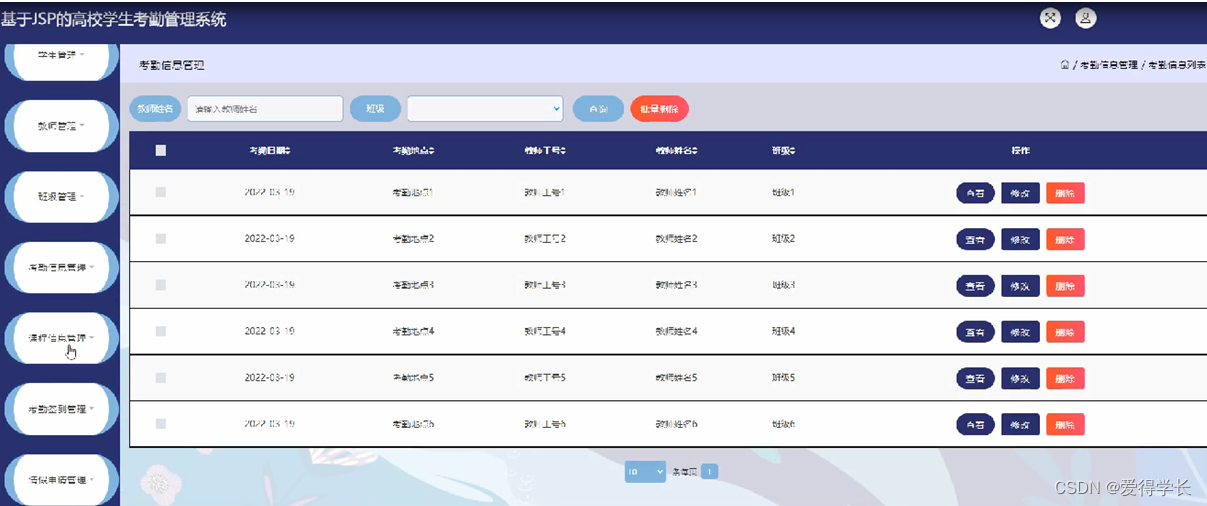Check the row with 考勤地点2

click(161, 239)
